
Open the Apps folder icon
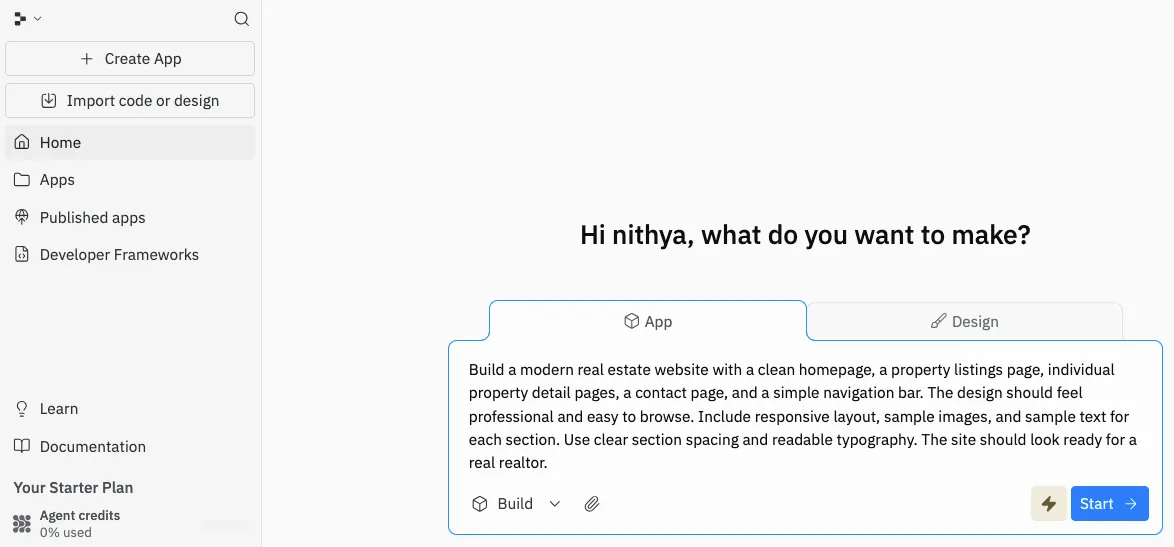[x=22, y=180]
